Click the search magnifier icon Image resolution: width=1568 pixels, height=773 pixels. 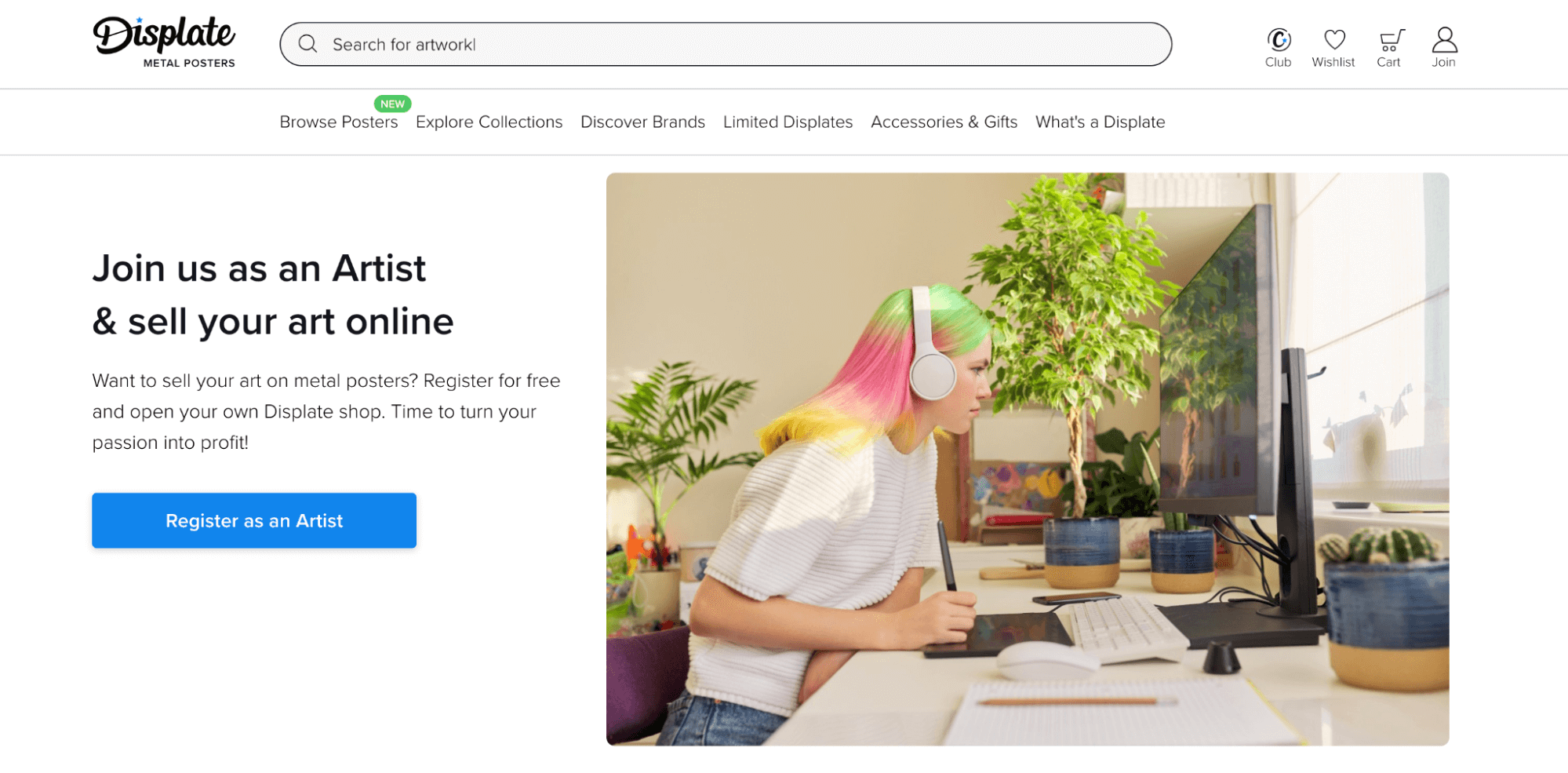(307, 44)
